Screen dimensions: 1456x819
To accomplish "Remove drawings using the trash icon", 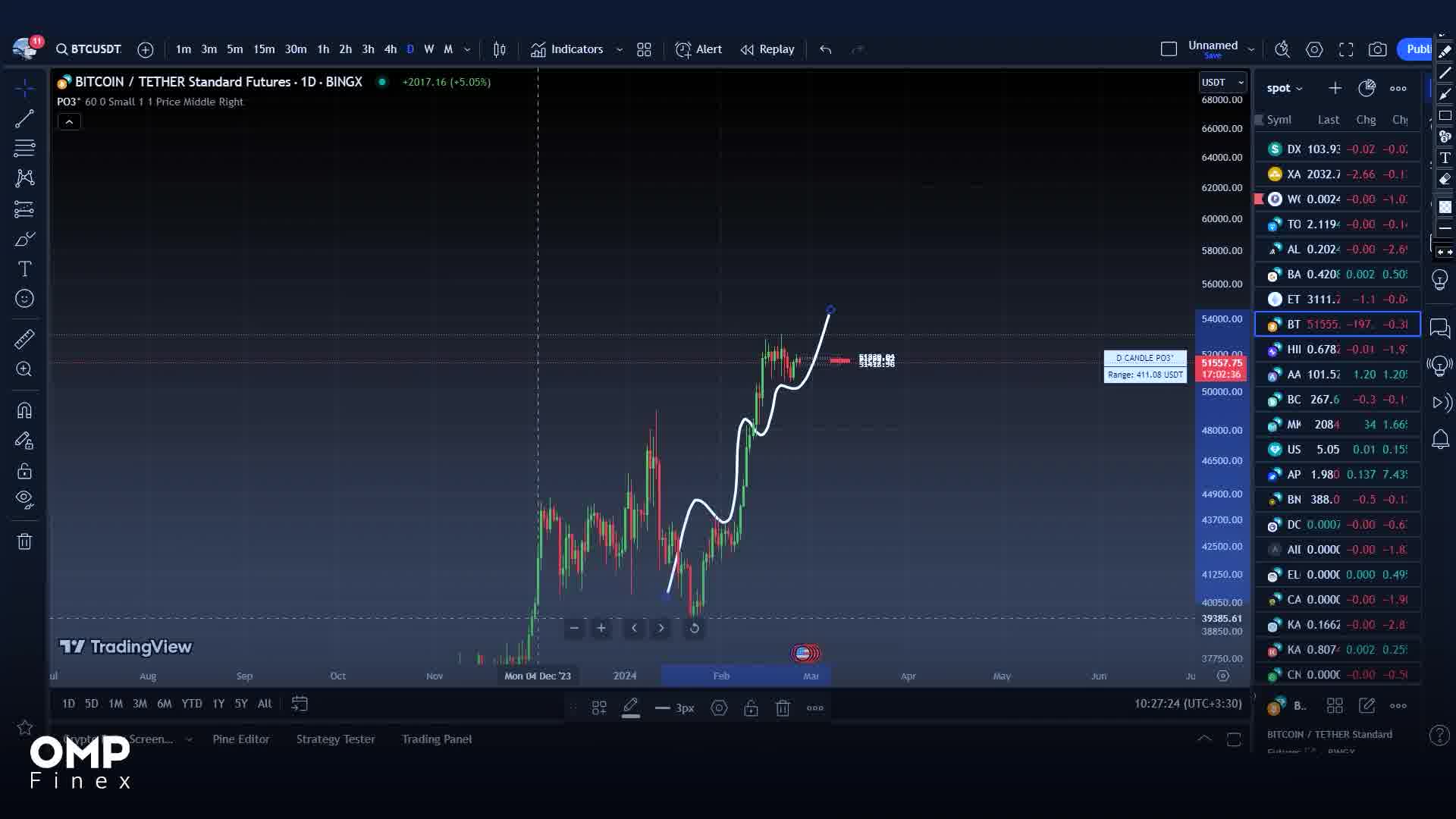I will [x=25, y=541].
